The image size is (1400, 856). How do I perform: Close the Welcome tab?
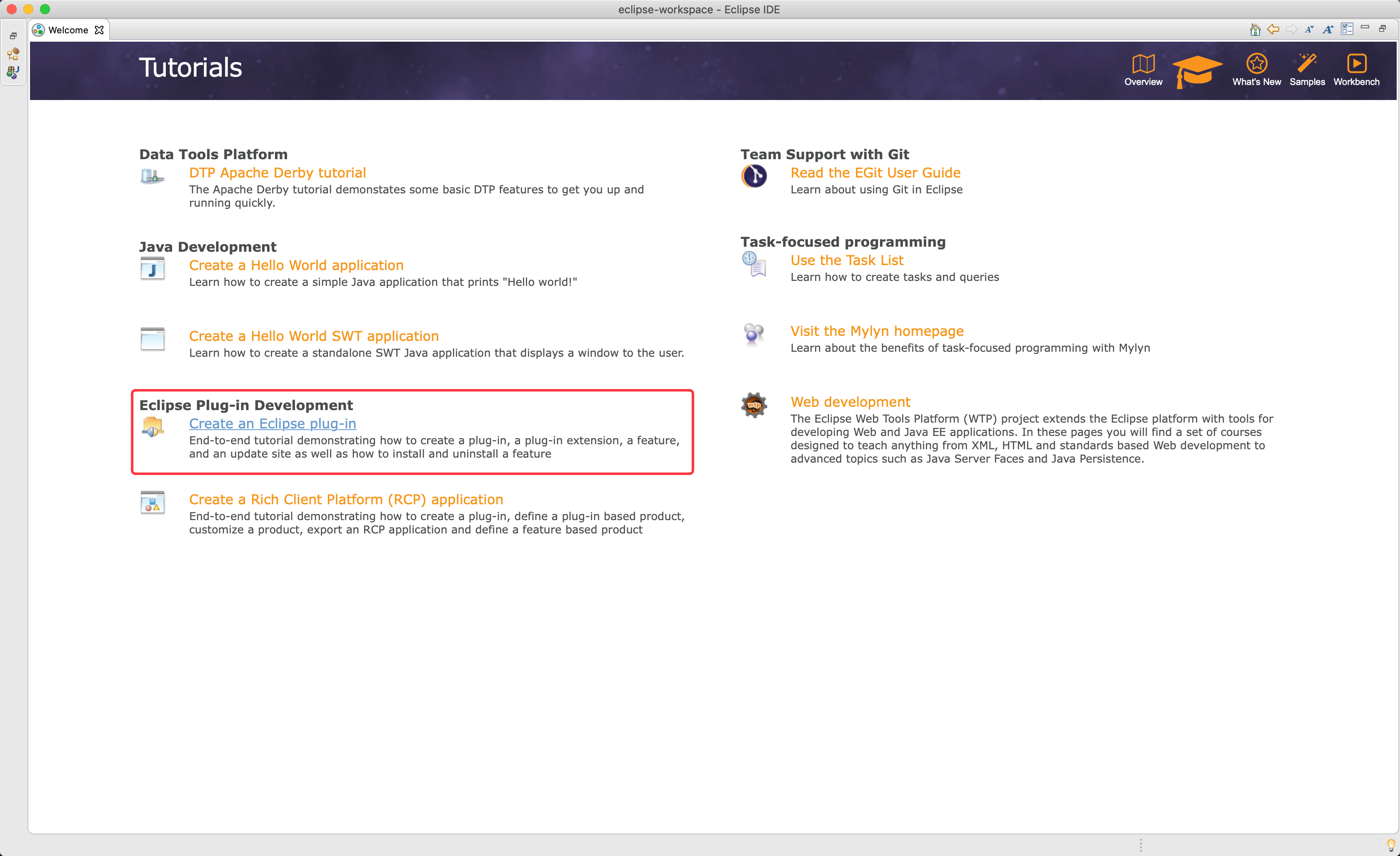[100, 30]
